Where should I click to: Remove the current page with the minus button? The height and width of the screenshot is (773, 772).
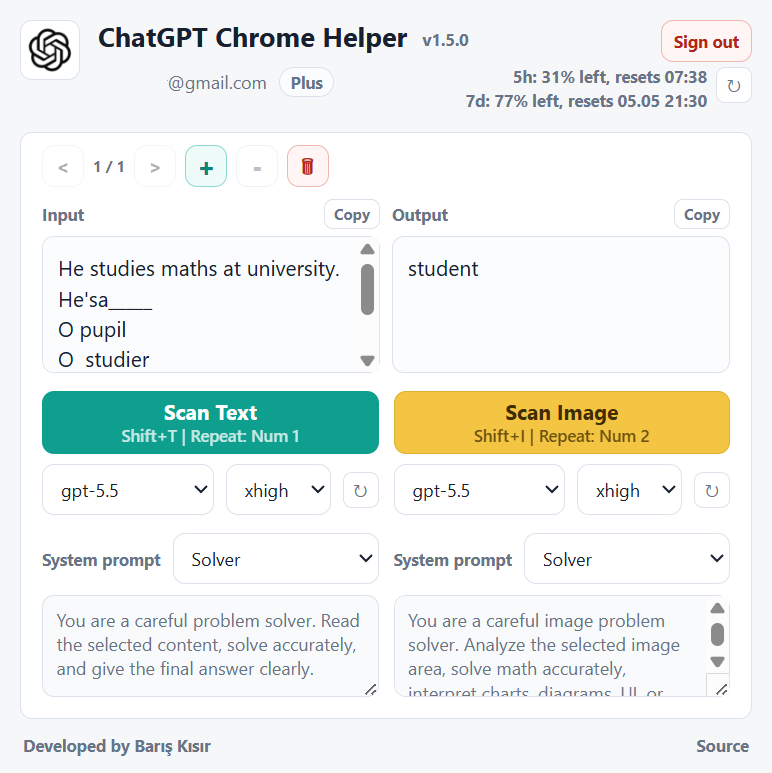[x=257, y=167]
